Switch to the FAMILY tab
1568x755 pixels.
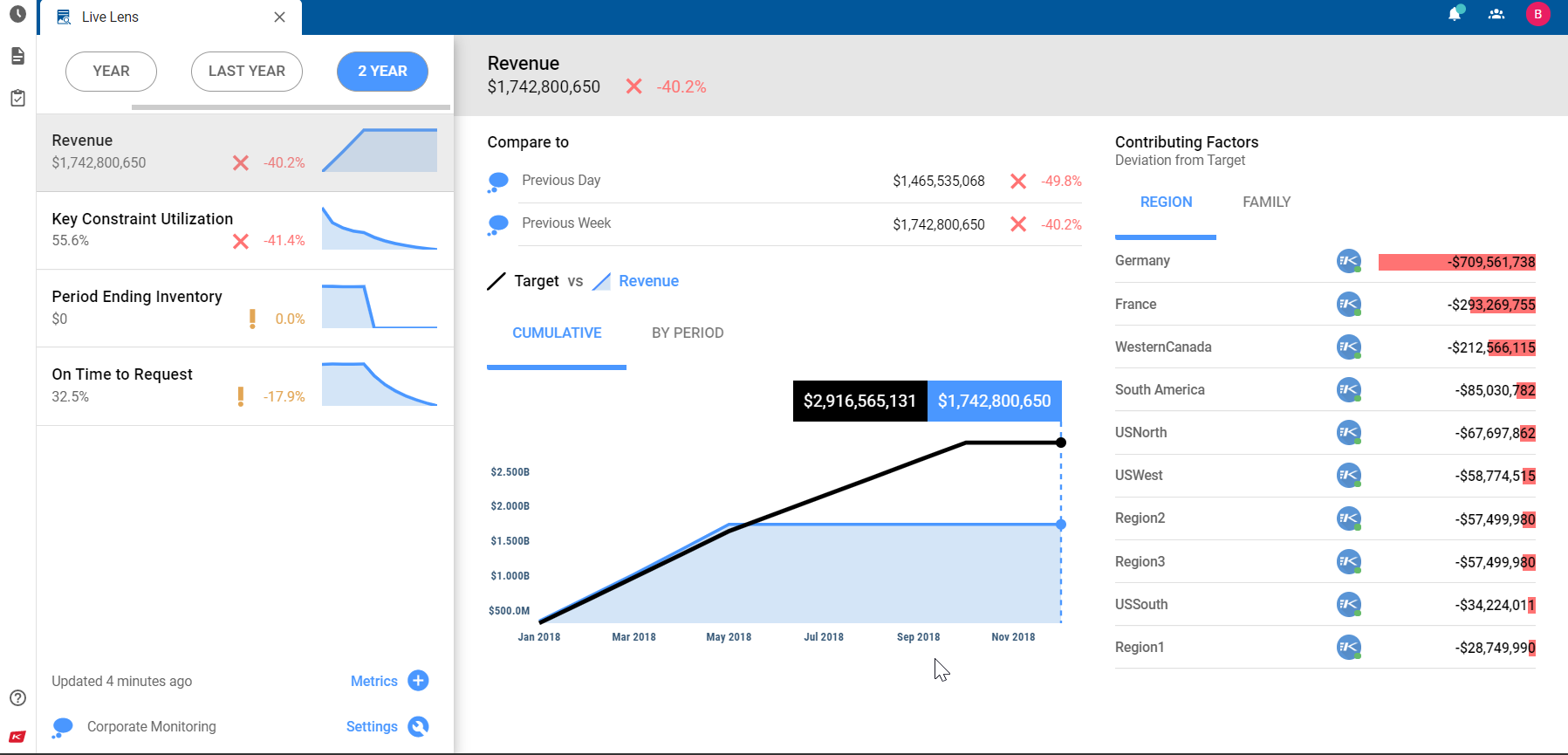click(x=1266, y=202)
